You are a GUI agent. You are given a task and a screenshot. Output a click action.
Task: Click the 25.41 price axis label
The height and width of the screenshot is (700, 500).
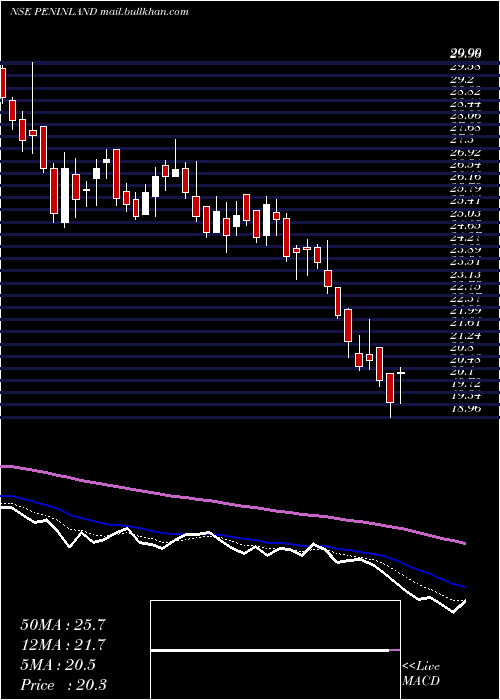click(x=465, y=202)
